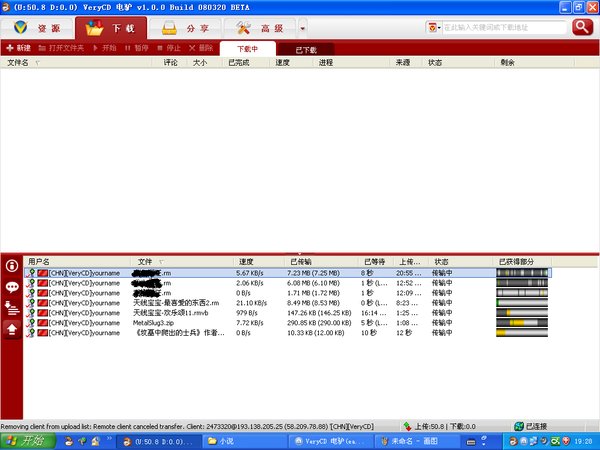The image size is (600, 450).
Task: Select upload row MetalSlug3.zip
Action: coord(288,323)
